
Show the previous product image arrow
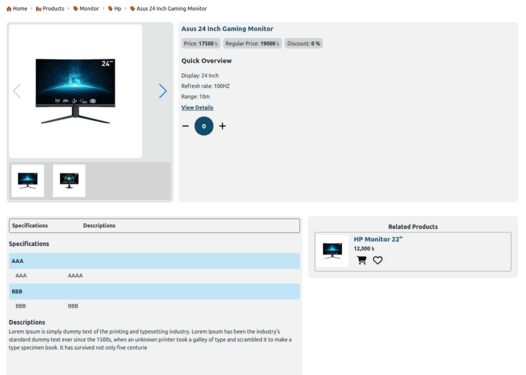click(x=17, y=91)
